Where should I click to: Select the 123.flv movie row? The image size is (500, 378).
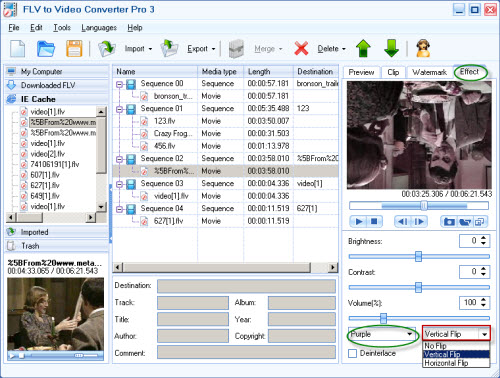point(226,121)
